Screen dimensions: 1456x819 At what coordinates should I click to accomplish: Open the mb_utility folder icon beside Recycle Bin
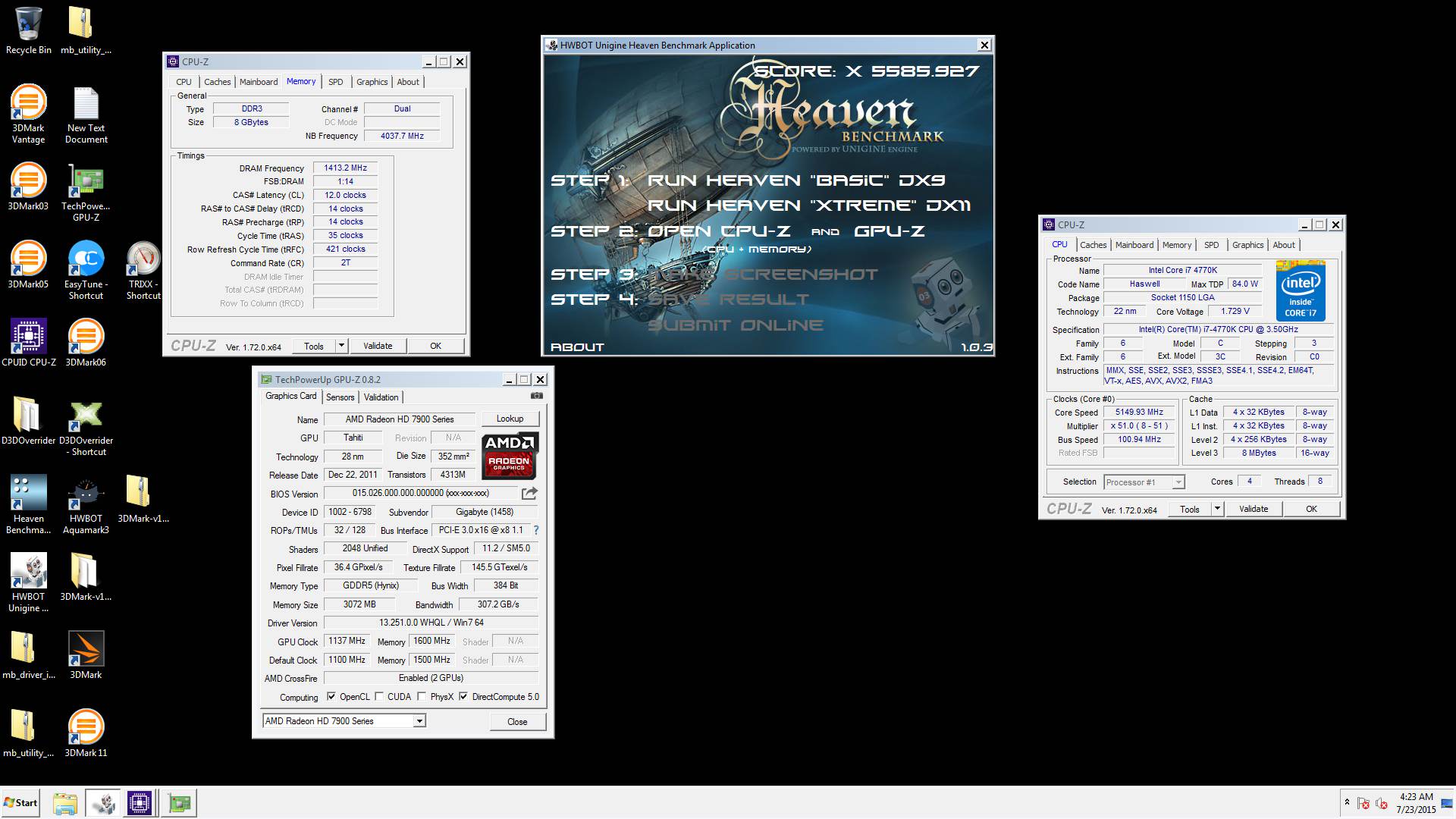point(86,30)
